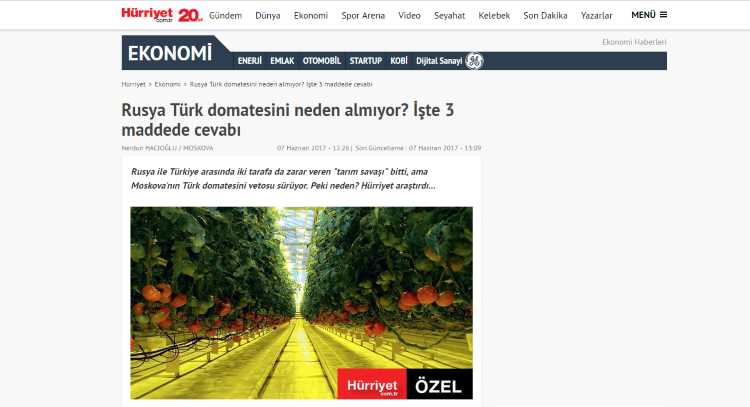This screenshot has width=750, height=407.
Task: Open Spor Arena from navigation bar
Action: tap(363, 15)
